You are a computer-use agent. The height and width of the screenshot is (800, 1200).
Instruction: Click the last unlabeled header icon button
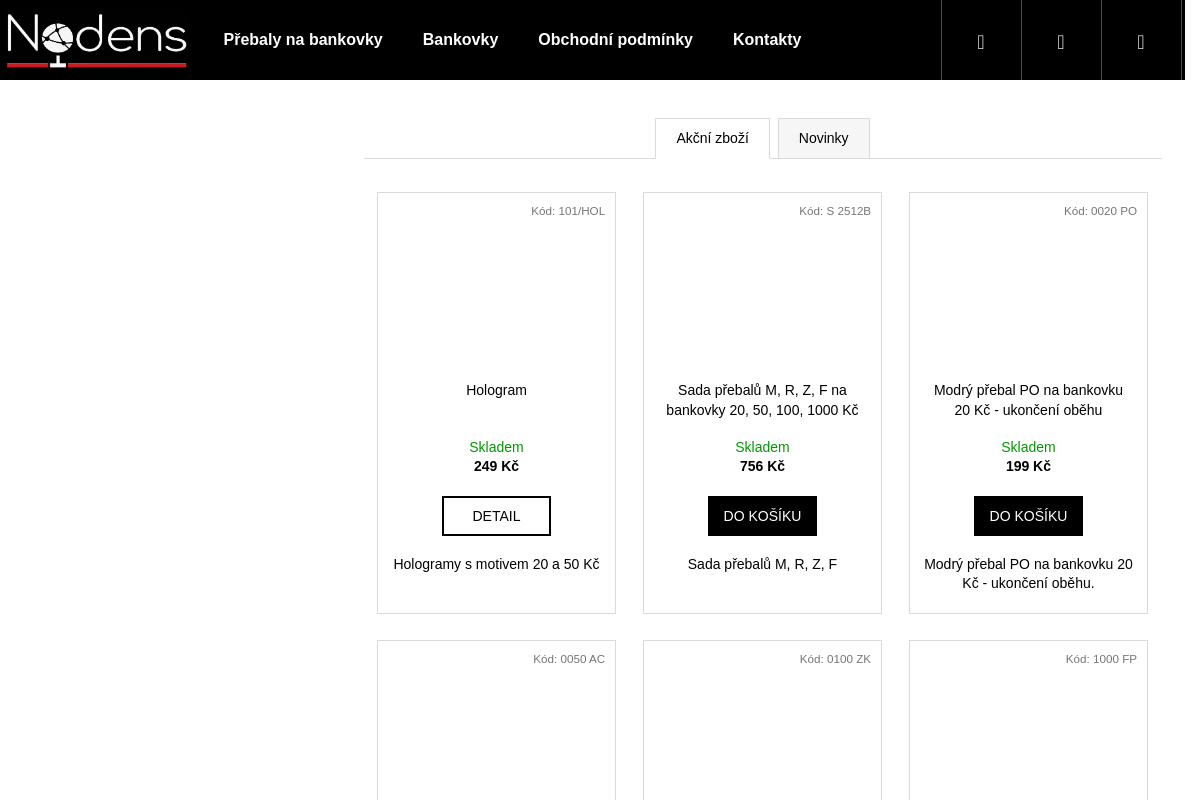[1141, 40]
